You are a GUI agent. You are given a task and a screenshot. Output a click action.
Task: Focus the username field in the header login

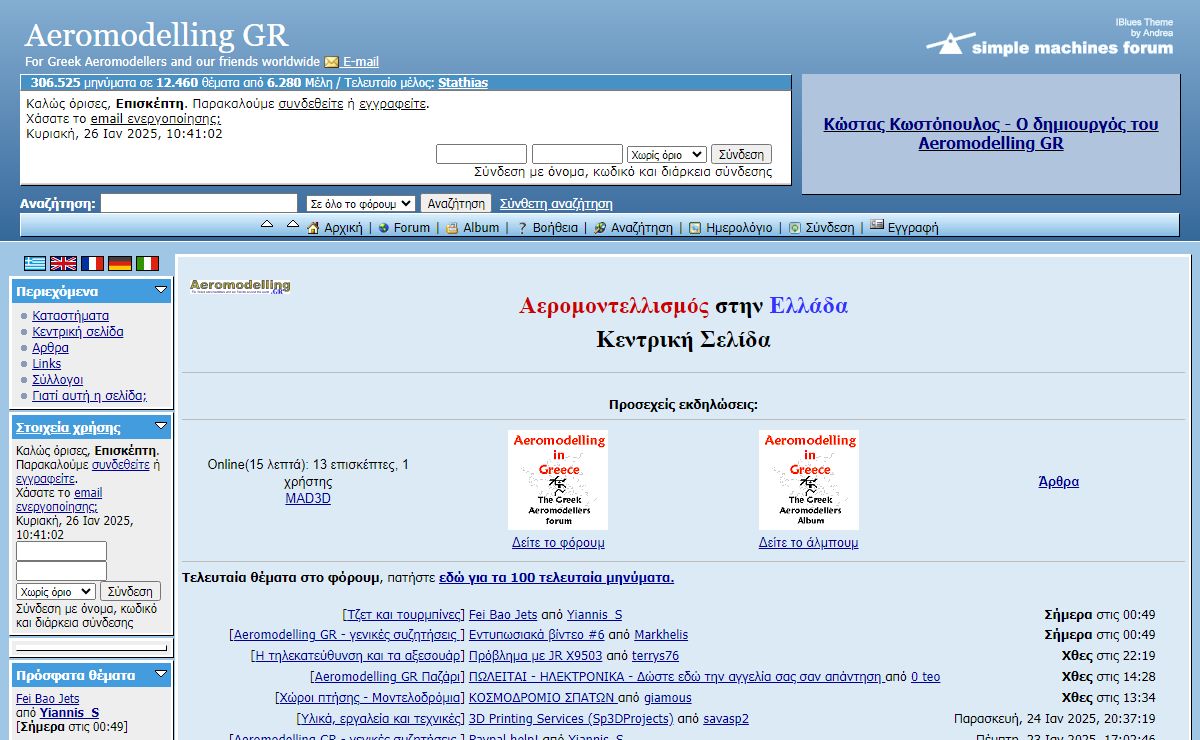pyautogui.click(x=481, y=155)
